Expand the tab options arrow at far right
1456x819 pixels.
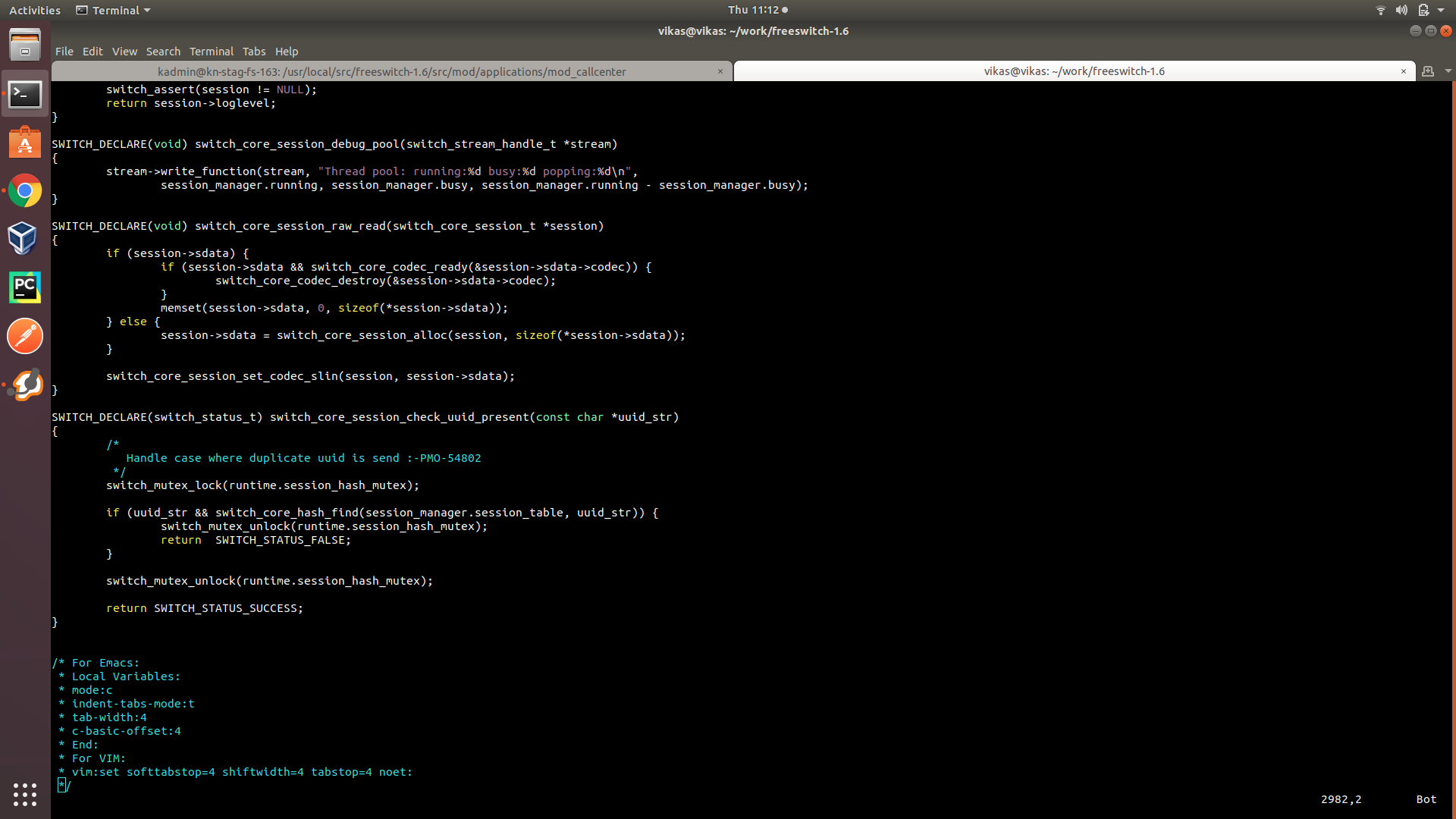tap(1448, 71)
